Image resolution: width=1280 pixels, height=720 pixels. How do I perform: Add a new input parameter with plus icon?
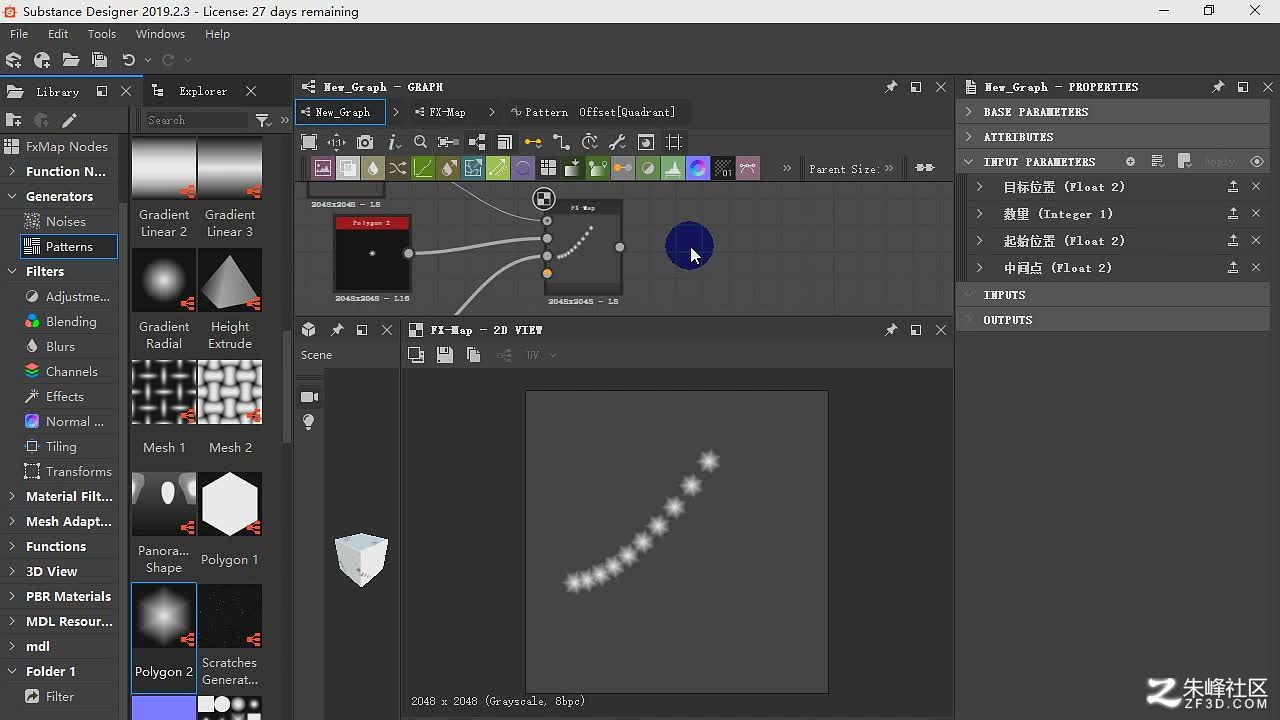tap(1130, 161)
